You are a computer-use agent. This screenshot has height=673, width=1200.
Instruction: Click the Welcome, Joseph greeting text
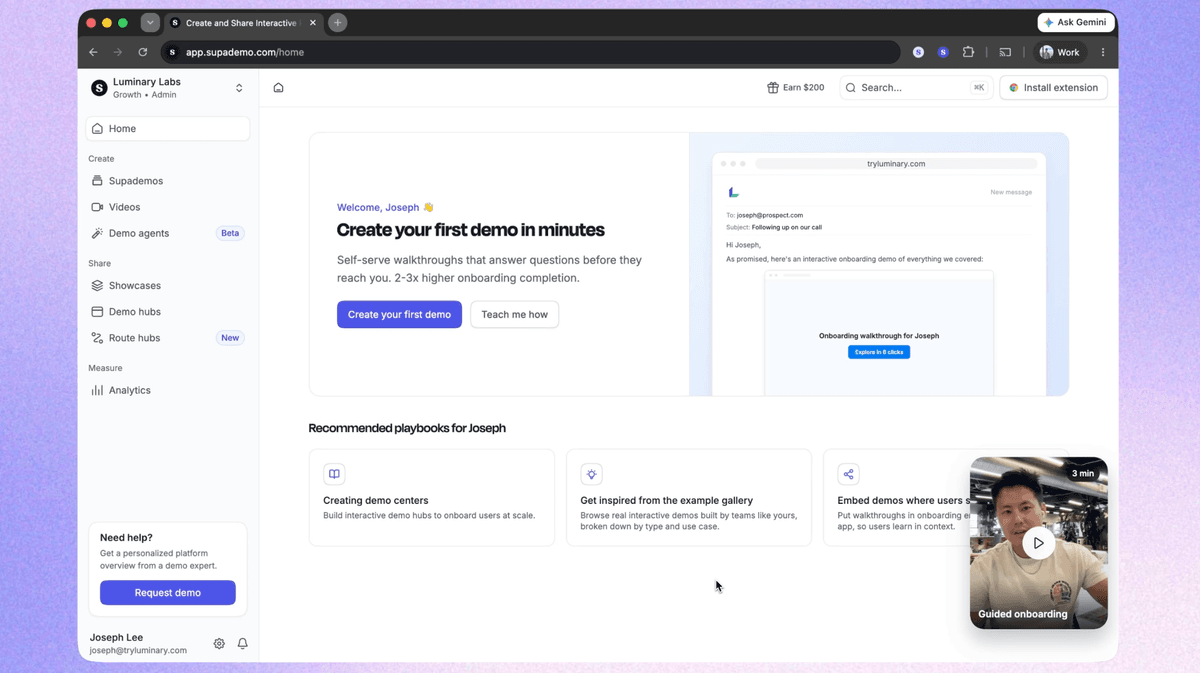[x=385, y=208]
